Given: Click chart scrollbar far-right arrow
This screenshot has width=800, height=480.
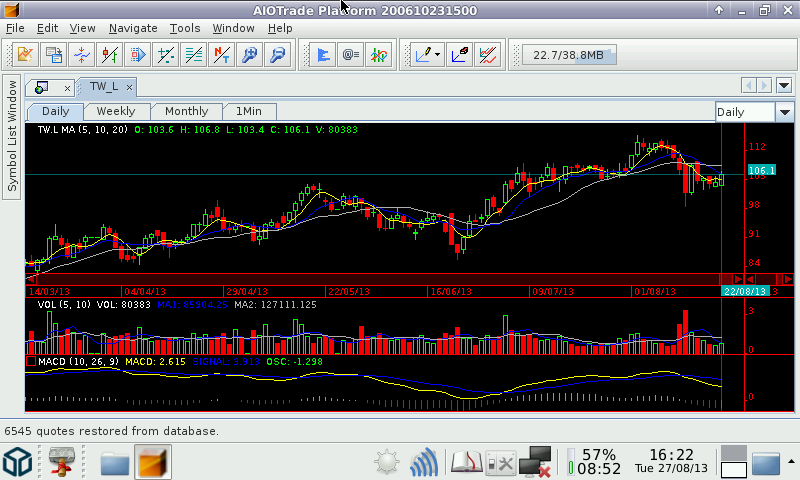Looking at the screenshot, I should (788, 279).
